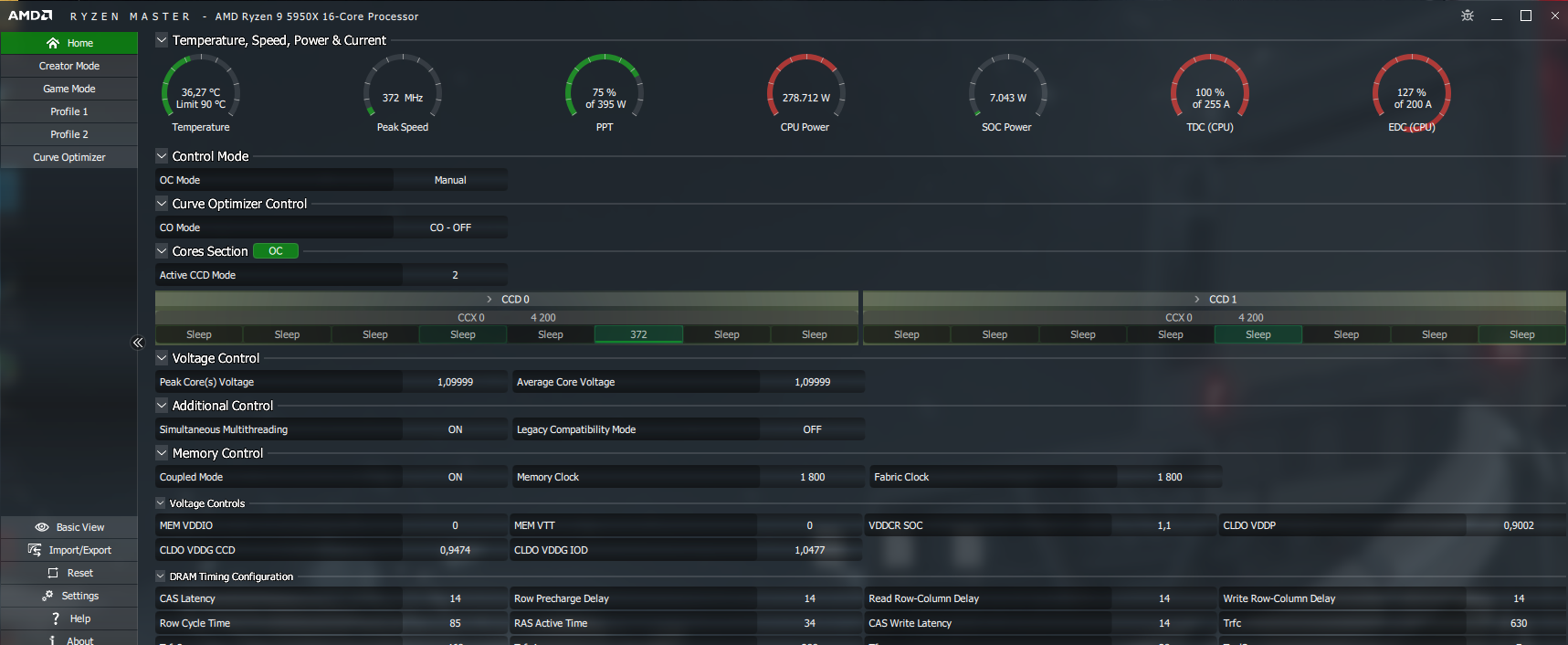Click the Temperature gauge
Viewport: 1568px width, 645px height.
tap(201, 93)
